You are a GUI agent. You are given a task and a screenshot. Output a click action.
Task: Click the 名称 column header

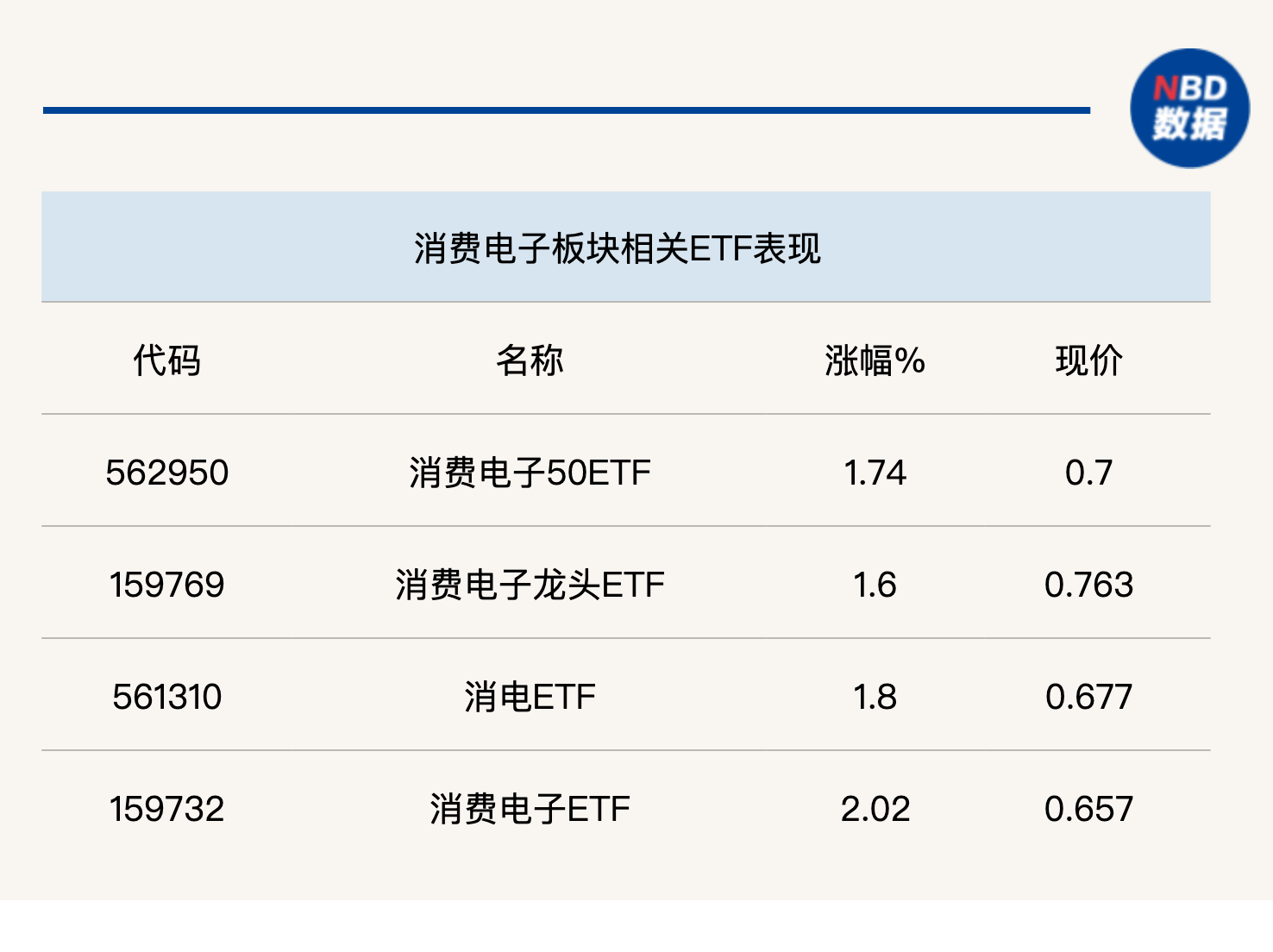(530, 360)
